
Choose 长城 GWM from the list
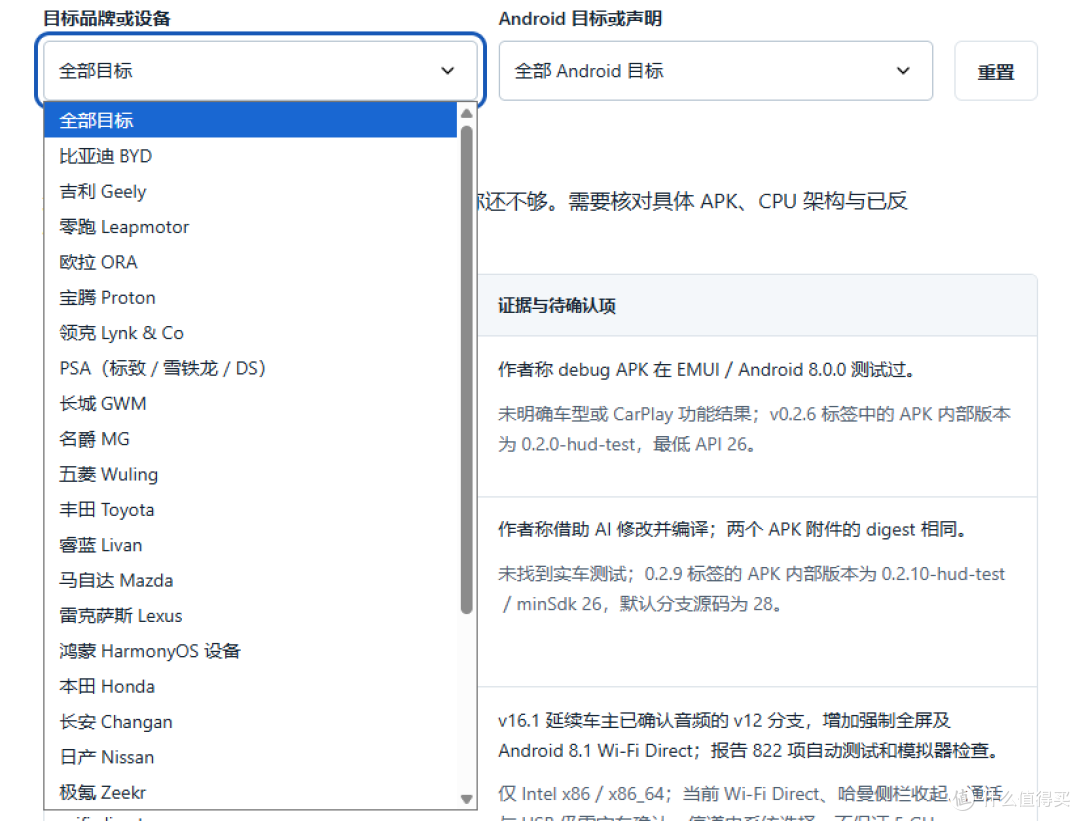pos(251,404)
